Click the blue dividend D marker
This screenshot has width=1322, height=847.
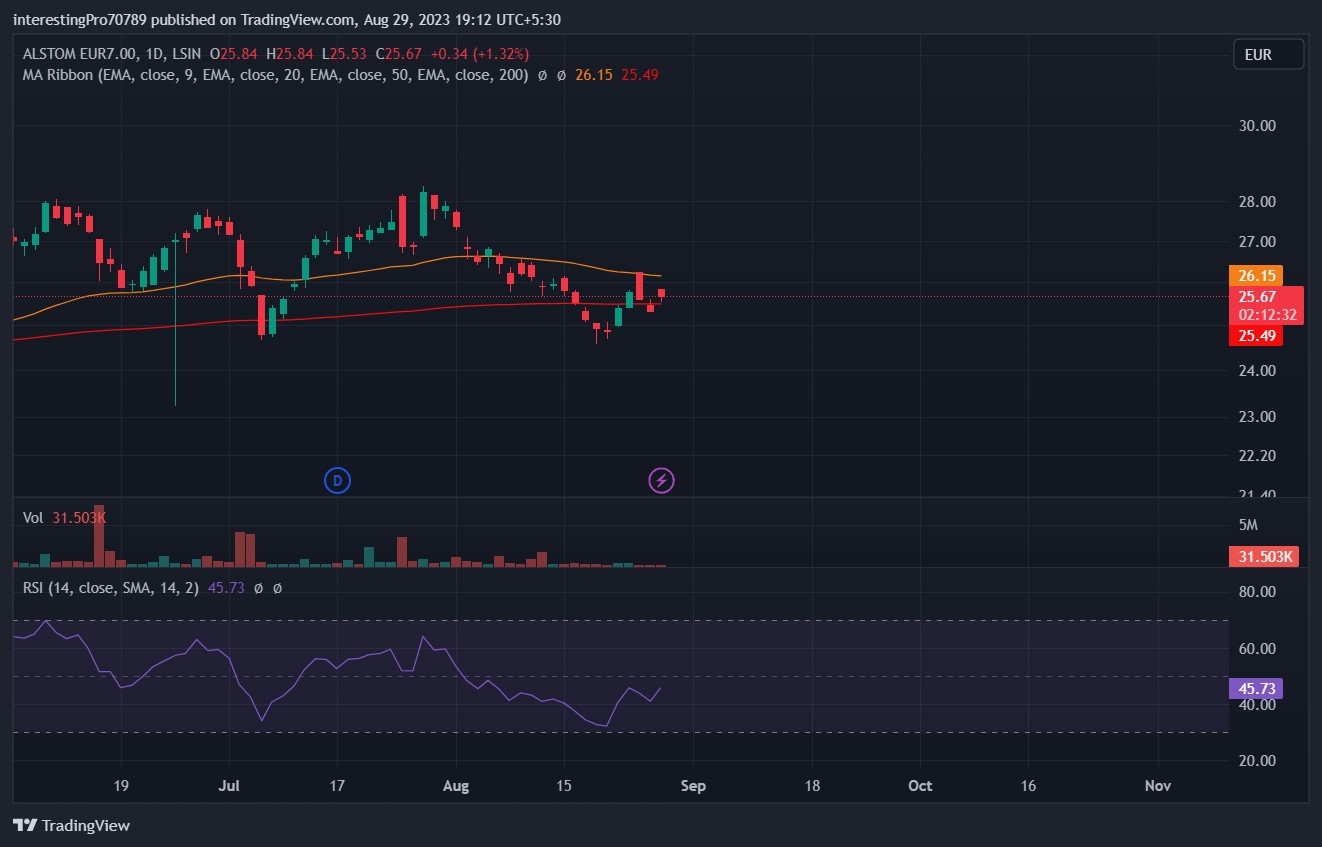337,481
